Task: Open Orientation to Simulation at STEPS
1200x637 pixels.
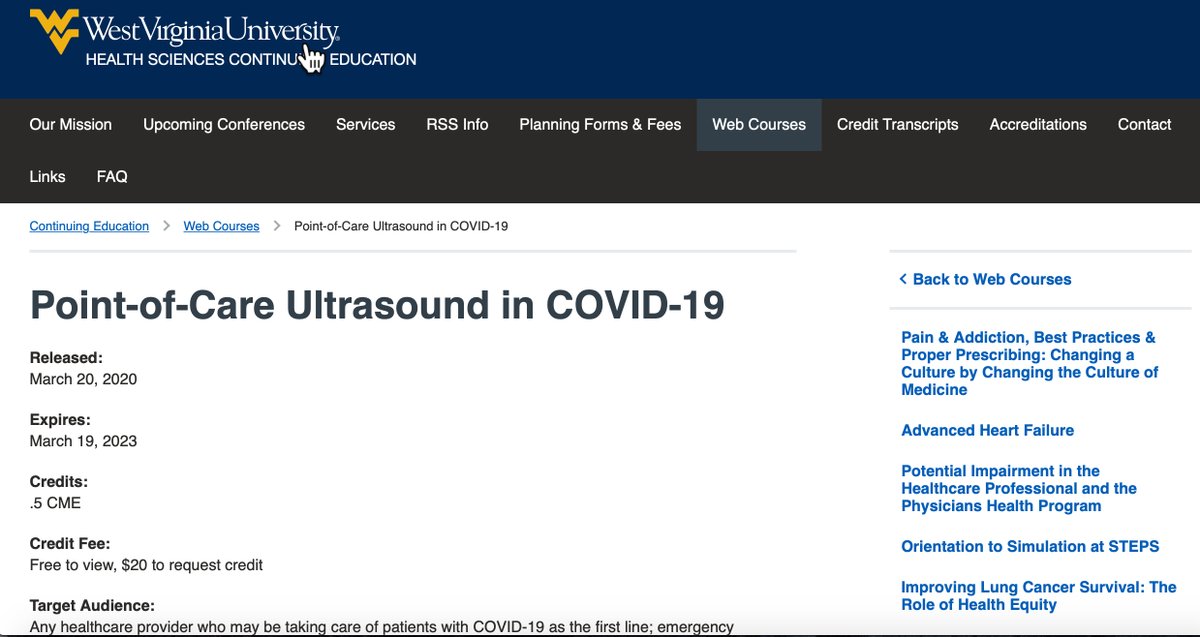Action: point(1030,546)
